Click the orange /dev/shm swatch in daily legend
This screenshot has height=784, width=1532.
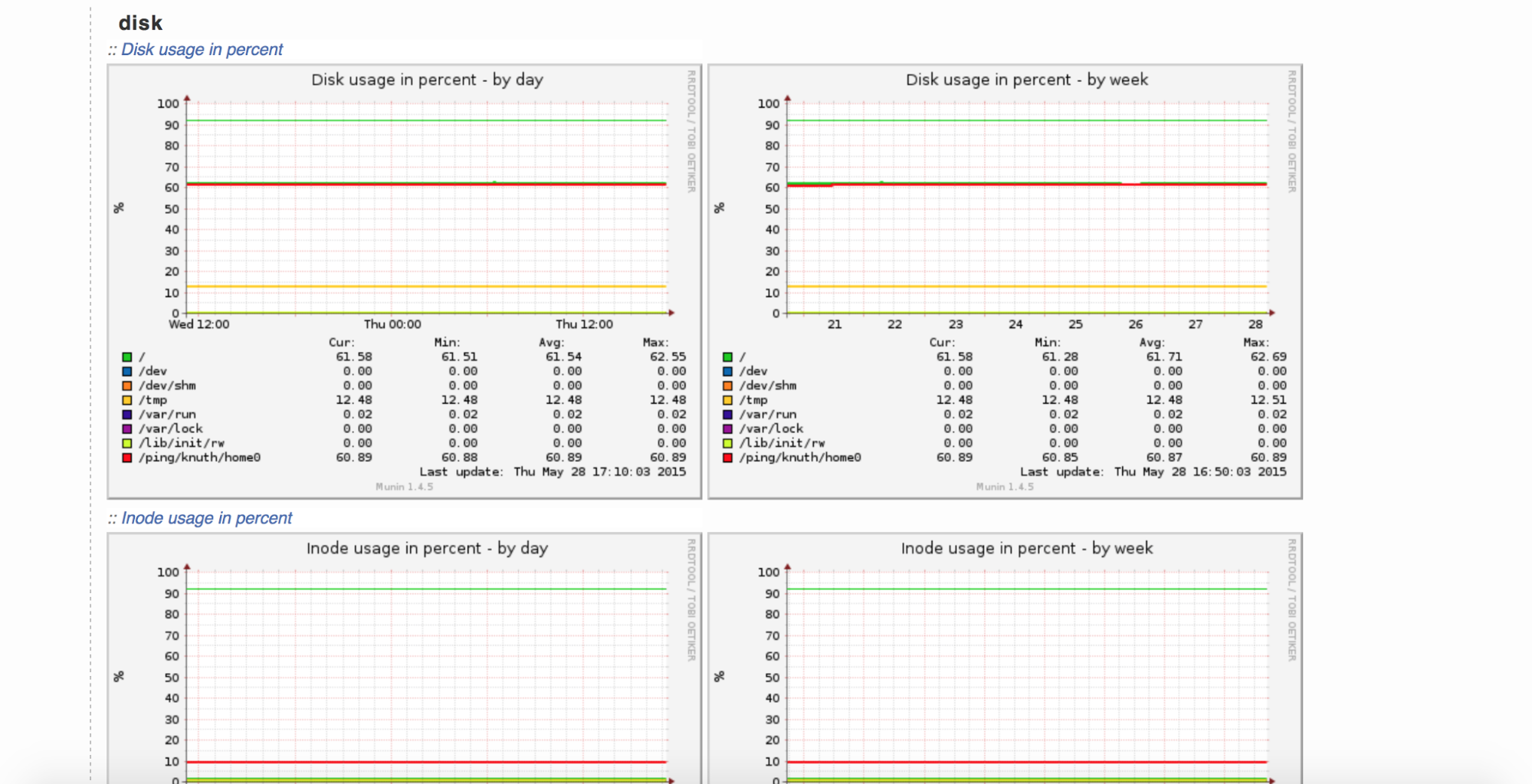127,385
